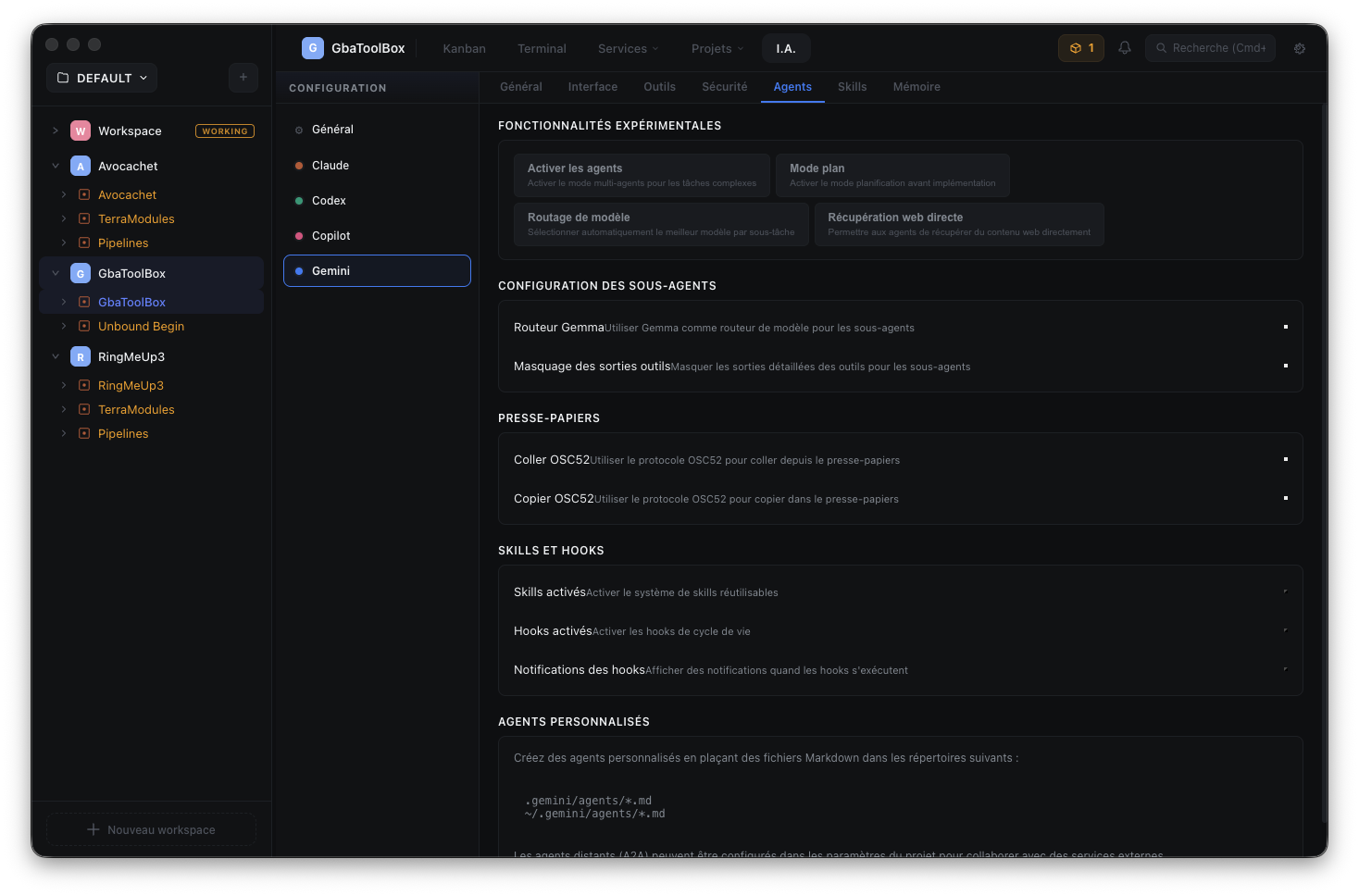
Task: Toggle the "Routage de modèle" feature card
Action: (x=661, y=224)
